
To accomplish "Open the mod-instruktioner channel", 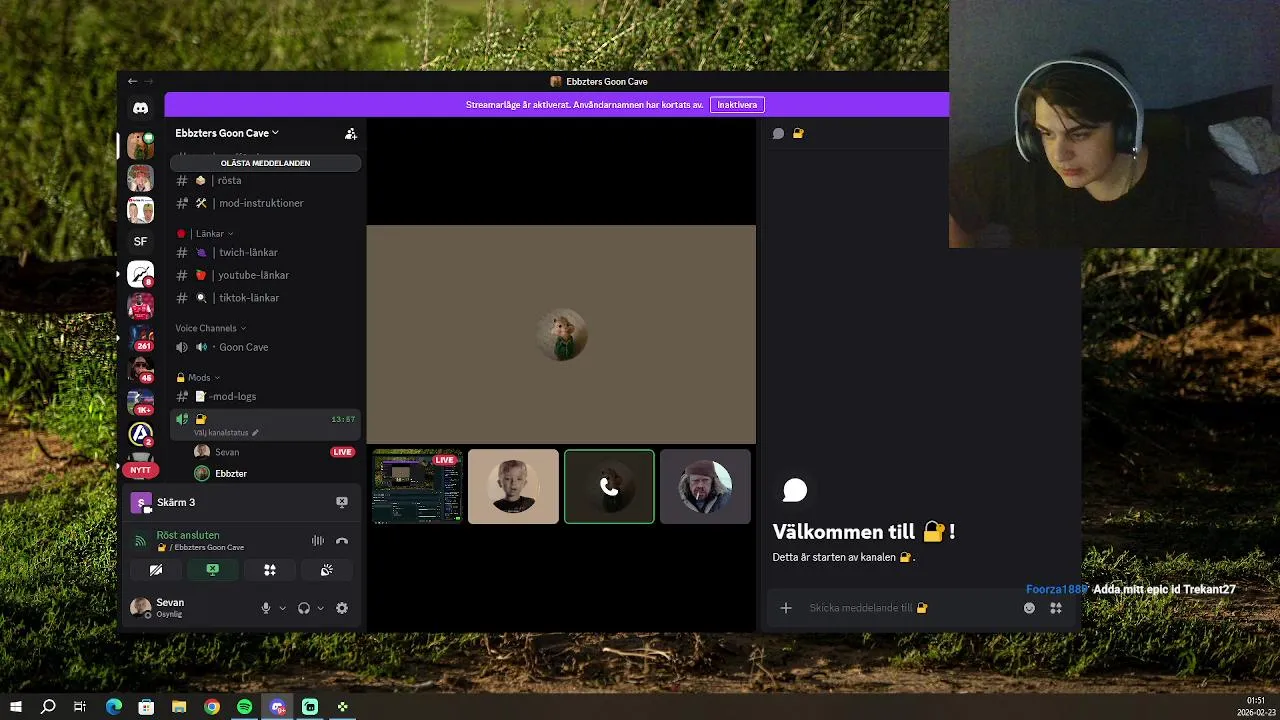I will pos(265,203).
